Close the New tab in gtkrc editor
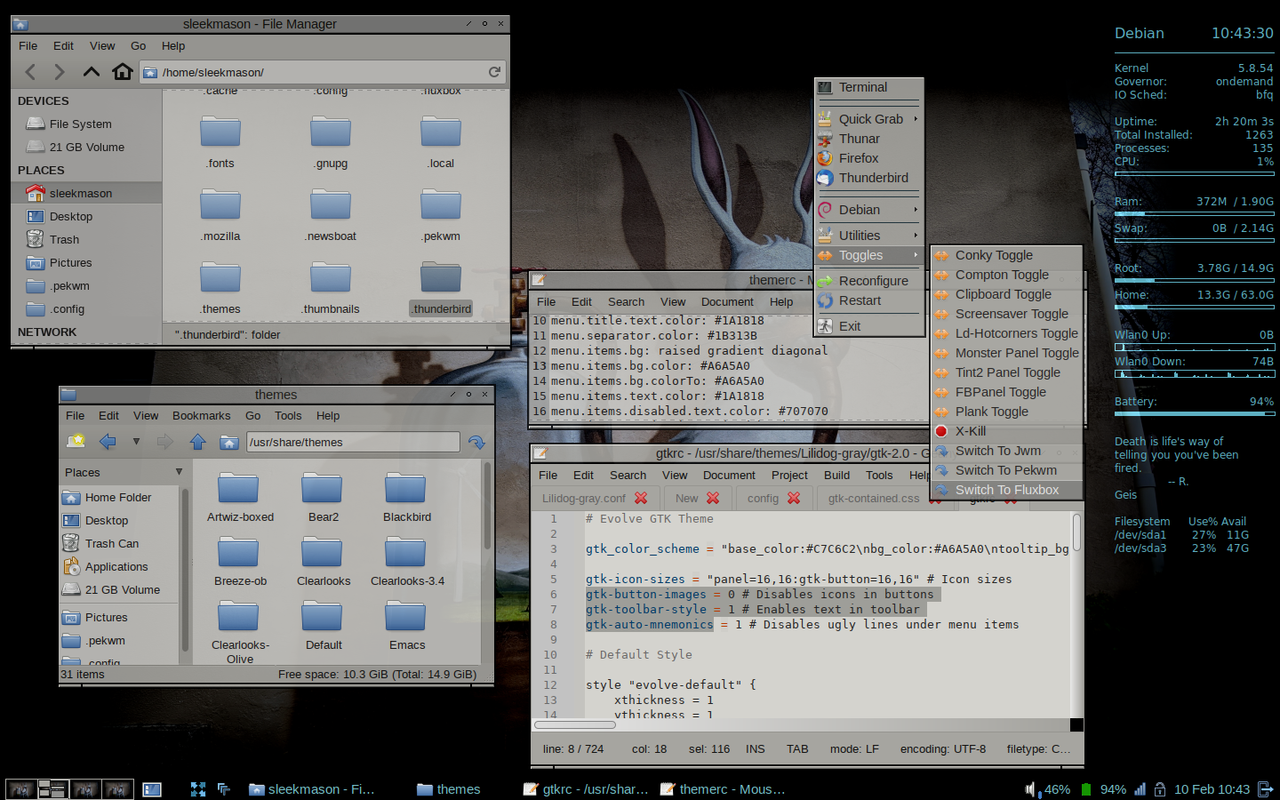 click(x=713, y=498)
